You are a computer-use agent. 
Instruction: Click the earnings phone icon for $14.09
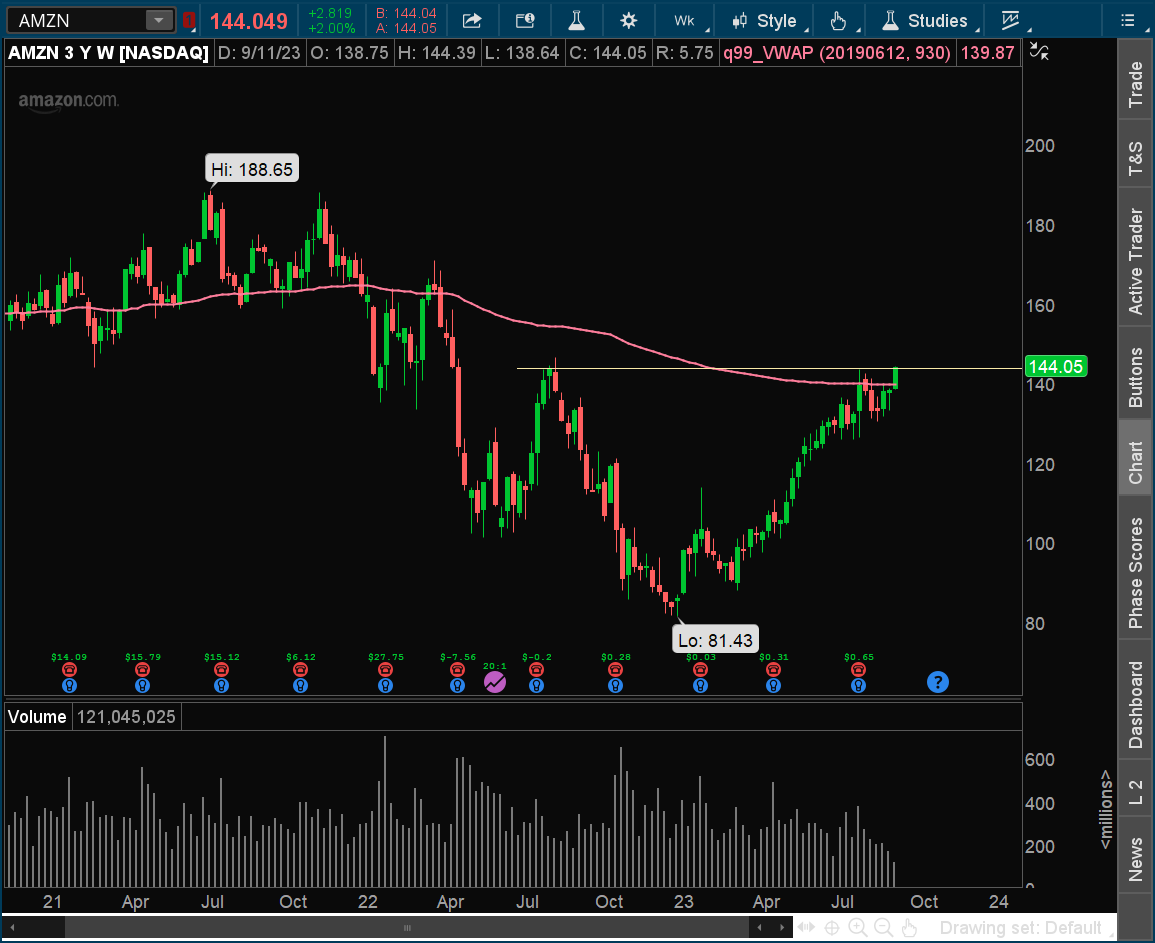click(x=69, y=670)
